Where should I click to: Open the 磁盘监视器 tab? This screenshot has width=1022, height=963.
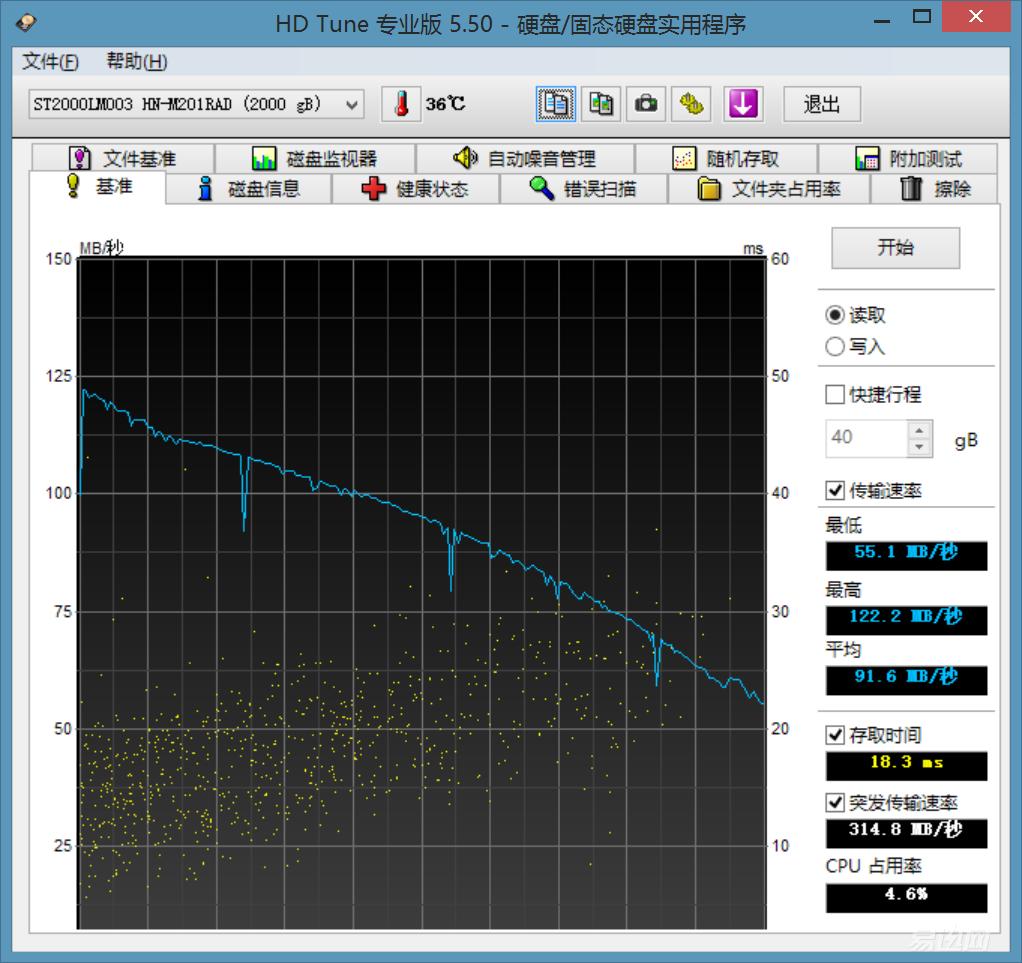[x=315, y=158]
